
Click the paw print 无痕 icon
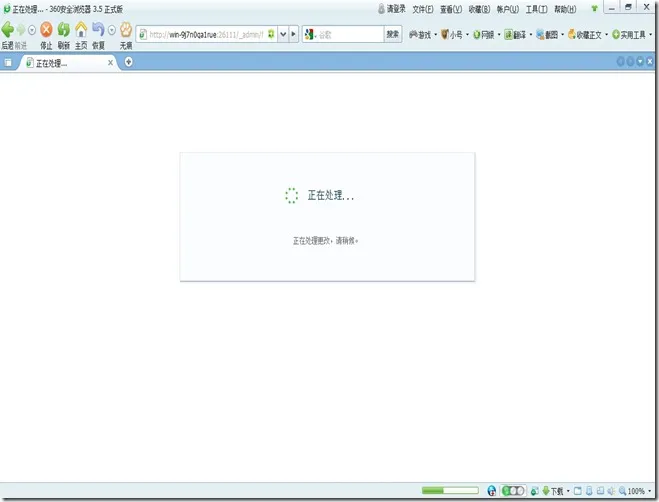[126, 29]
